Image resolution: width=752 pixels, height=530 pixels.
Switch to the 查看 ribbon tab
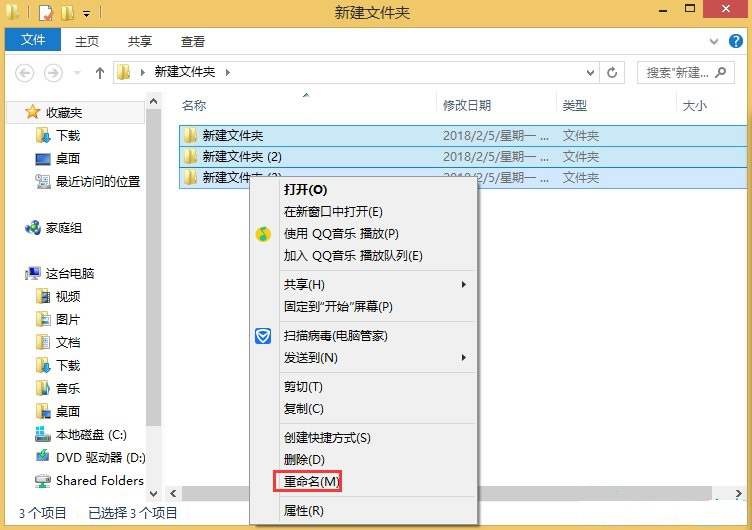193,41
